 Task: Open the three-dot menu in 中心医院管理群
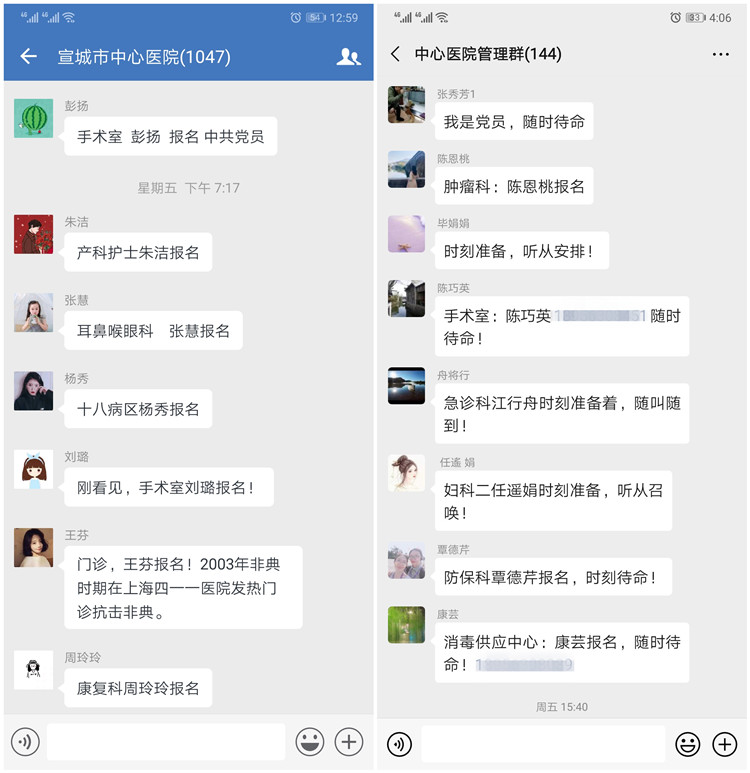720,54
